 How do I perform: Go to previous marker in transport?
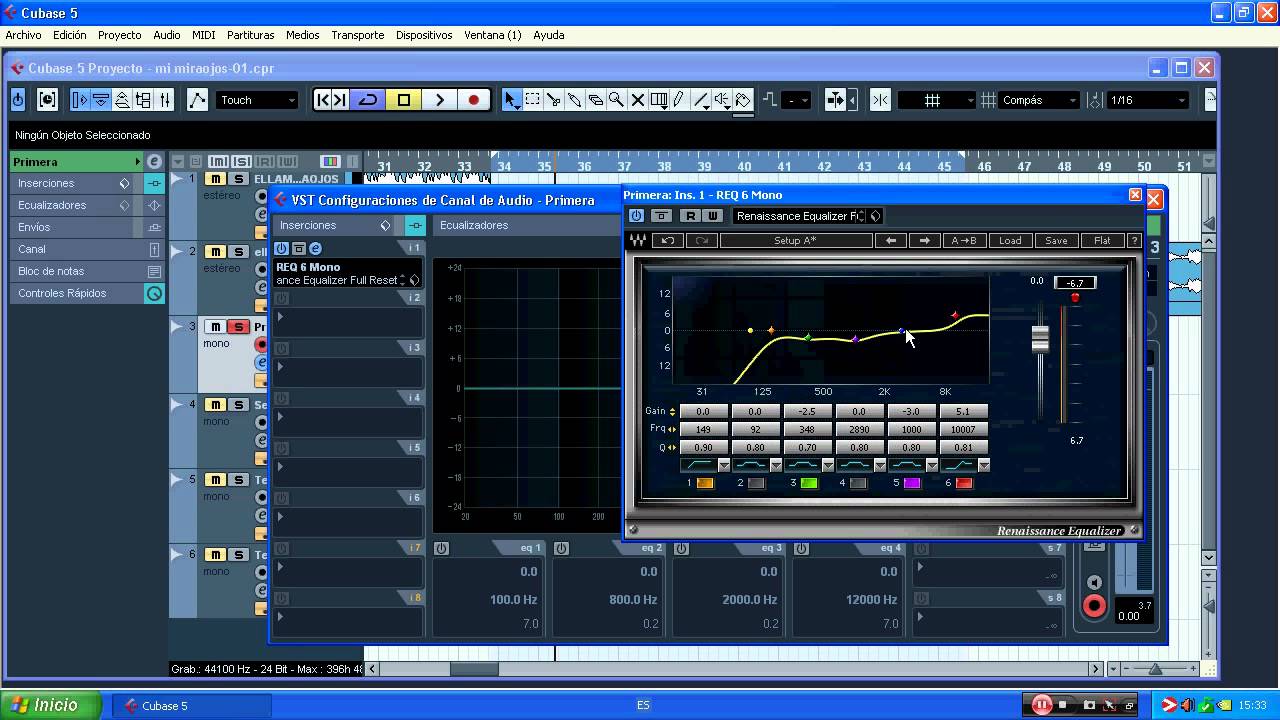(323, 99)
